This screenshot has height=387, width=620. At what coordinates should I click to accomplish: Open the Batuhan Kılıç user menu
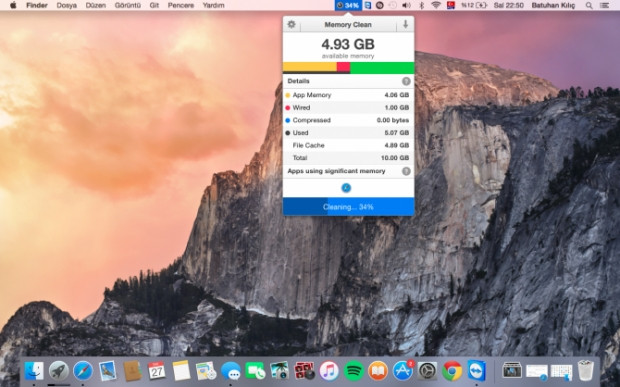coord(553,6)
